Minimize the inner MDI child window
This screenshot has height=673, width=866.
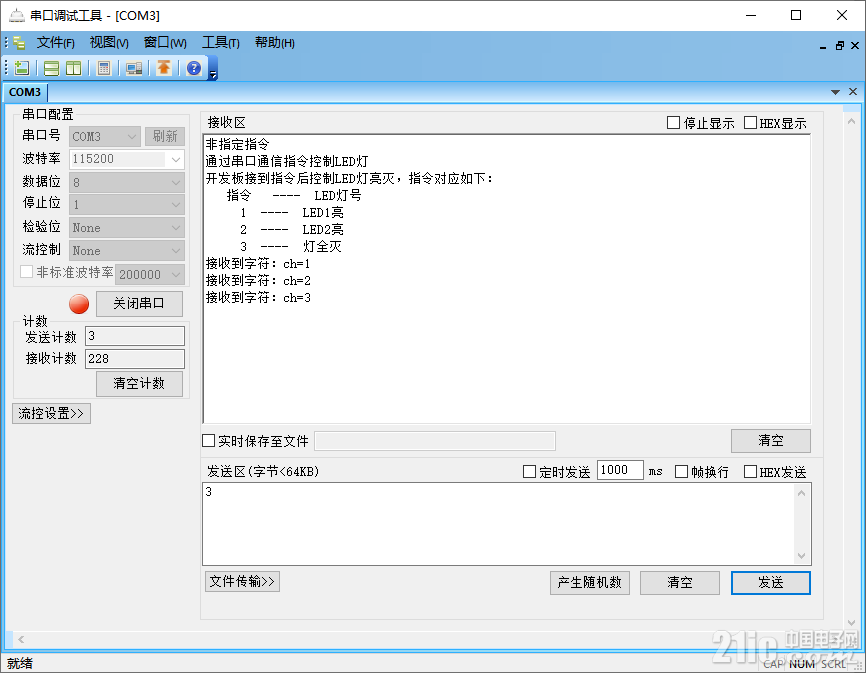pyautogui.click(x=823, y=46)
